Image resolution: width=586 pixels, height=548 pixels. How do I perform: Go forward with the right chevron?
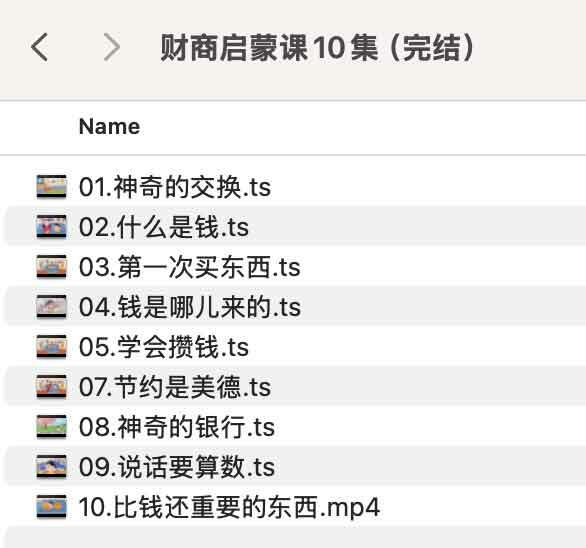coord(111,47)
